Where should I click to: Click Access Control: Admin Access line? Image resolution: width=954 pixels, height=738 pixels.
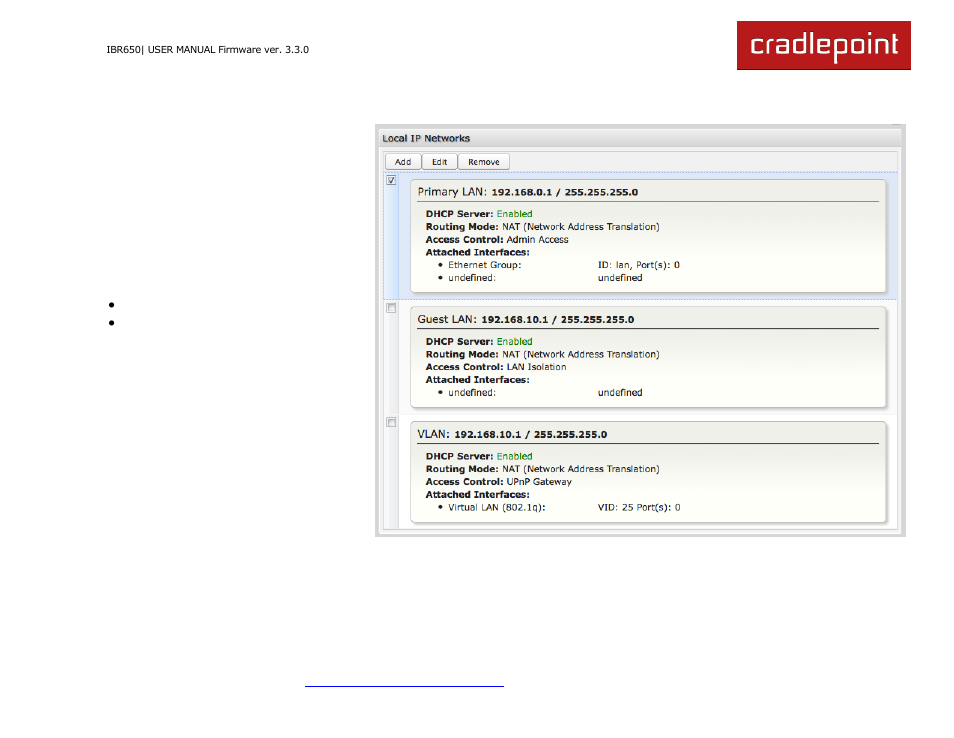[x=497, y=240]
